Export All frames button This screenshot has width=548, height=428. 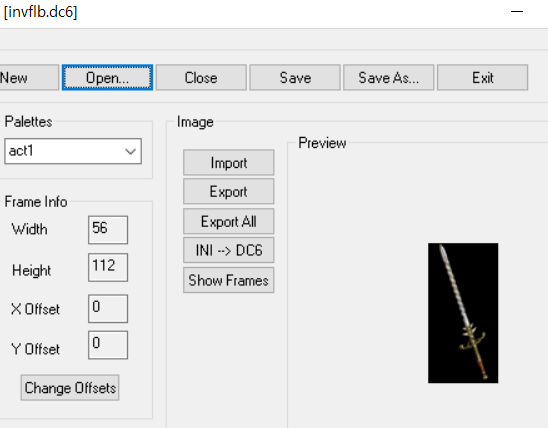[x=229, y=222]
